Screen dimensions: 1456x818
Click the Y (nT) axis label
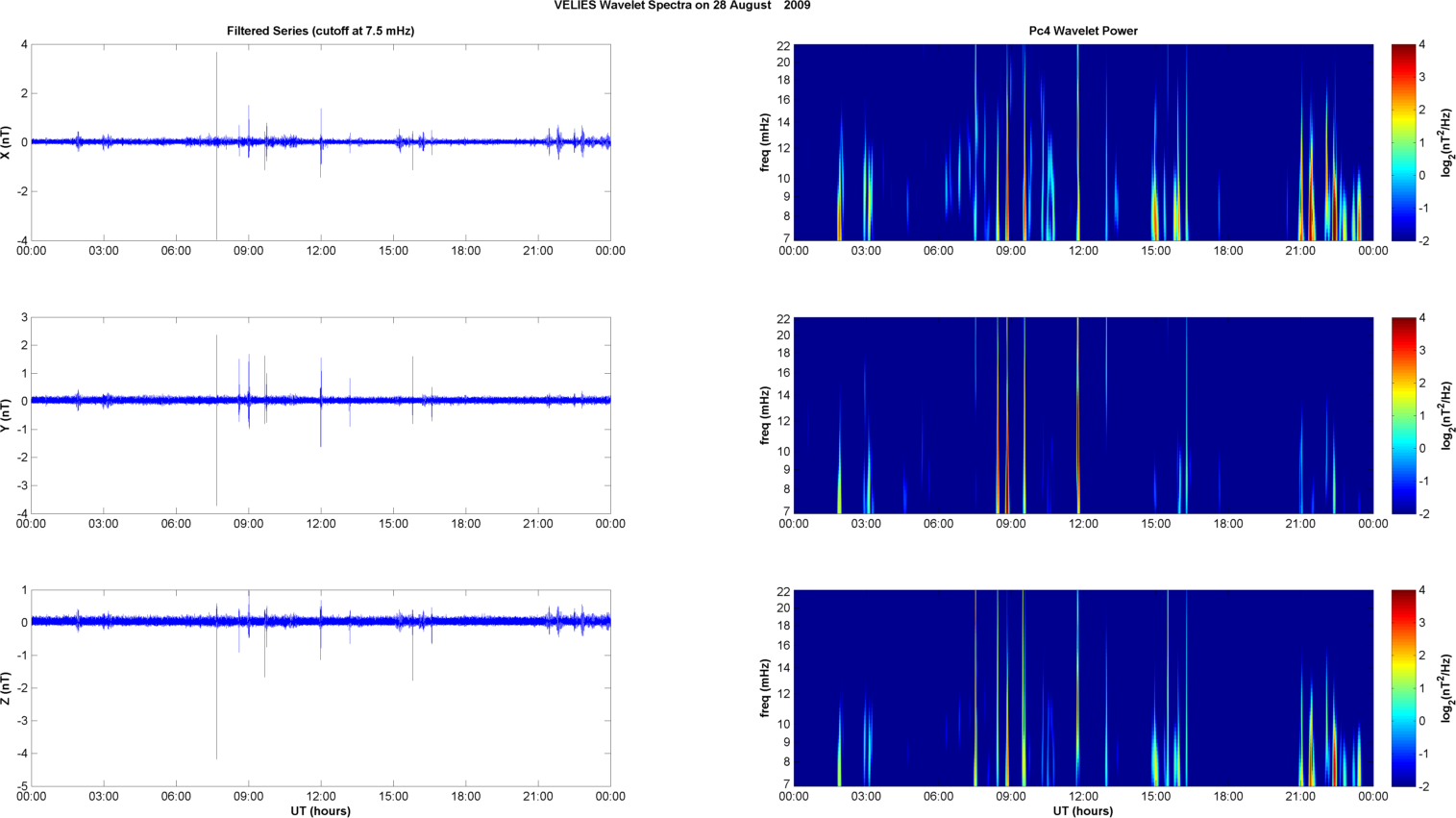tap(8, 415)
